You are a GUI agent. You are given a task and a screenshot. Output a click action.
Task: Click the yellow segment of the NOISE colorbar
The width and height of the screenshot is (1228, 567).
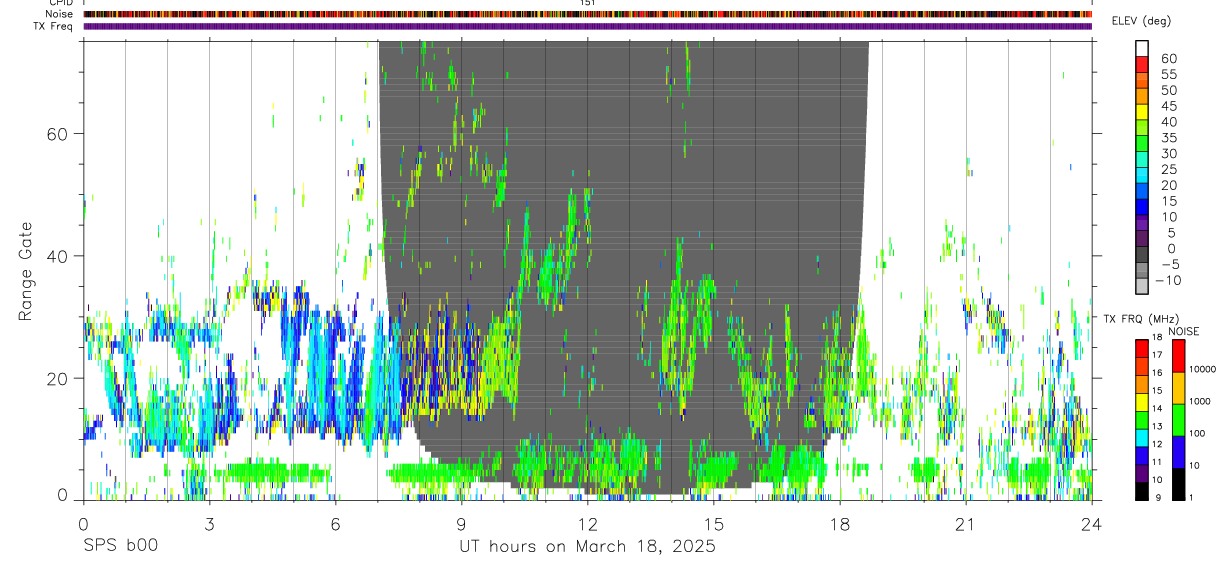(1177, 388)
